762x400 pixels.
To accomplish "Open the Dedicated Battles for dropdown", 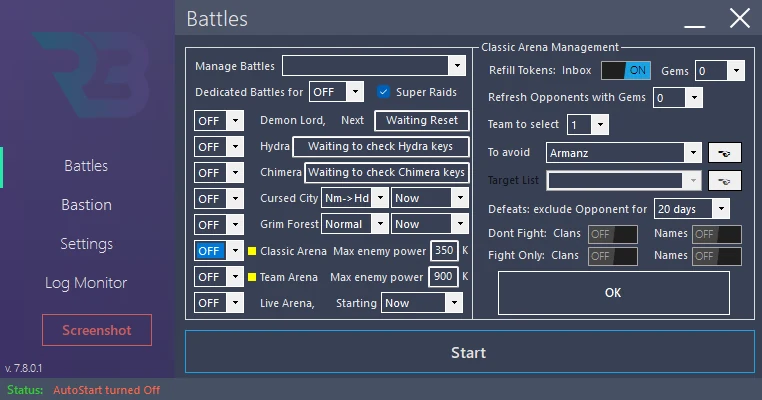I will coord(336,92).
